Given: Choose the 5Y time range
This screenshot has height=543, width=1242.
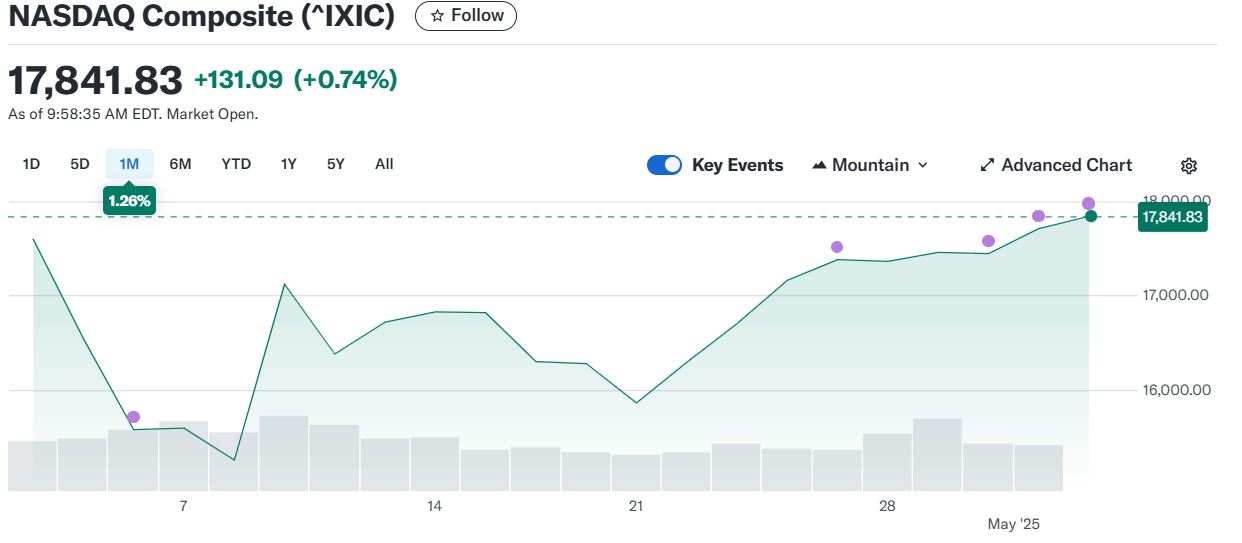Looking at the screenshot, I should coord(336,164).
